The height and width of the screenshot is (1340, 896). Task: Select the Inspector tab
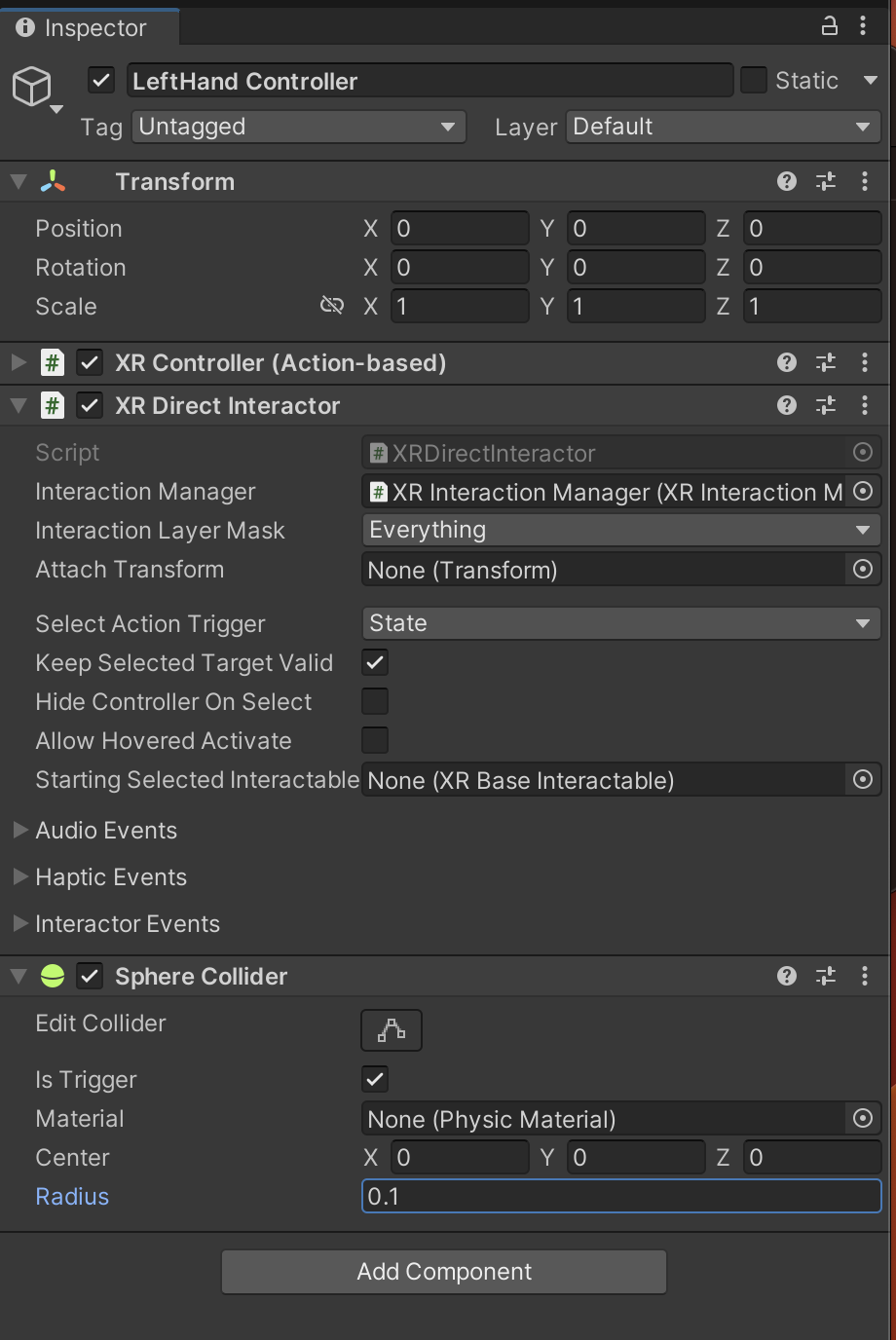[89, 27]
